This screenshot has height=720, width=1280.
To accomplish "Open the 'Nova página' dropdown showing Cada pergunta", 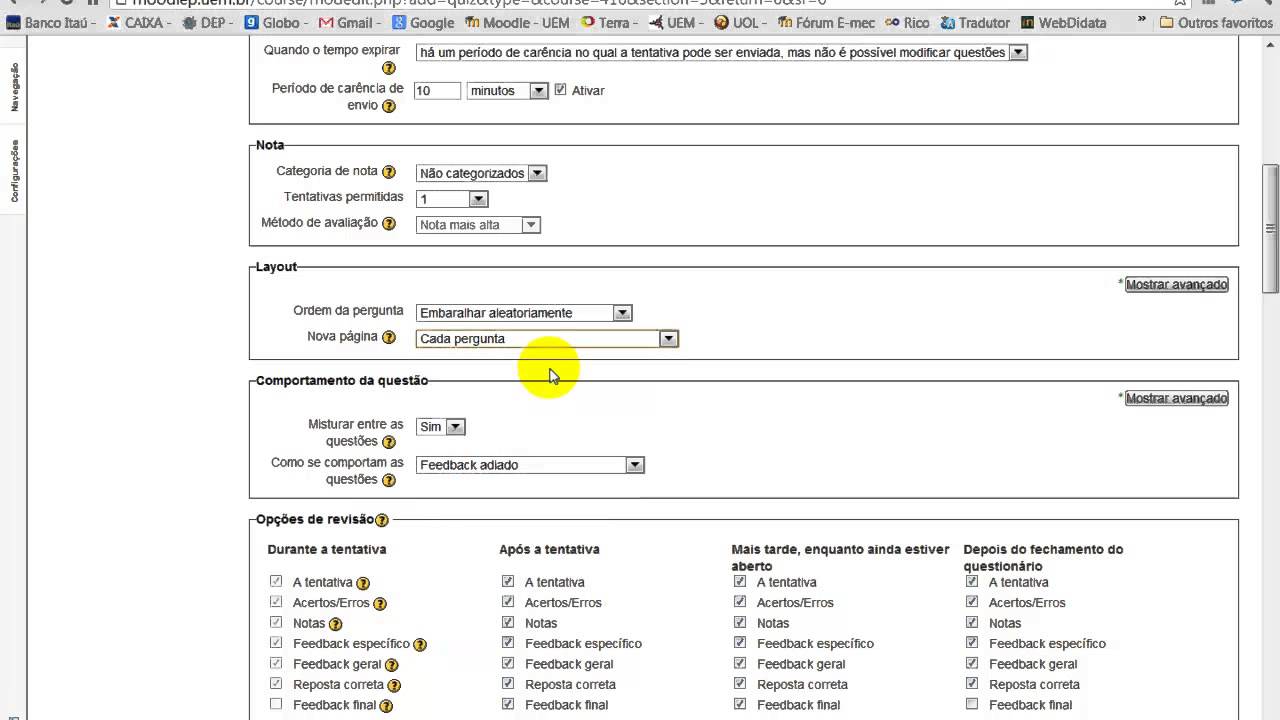I will pos(547,339).
